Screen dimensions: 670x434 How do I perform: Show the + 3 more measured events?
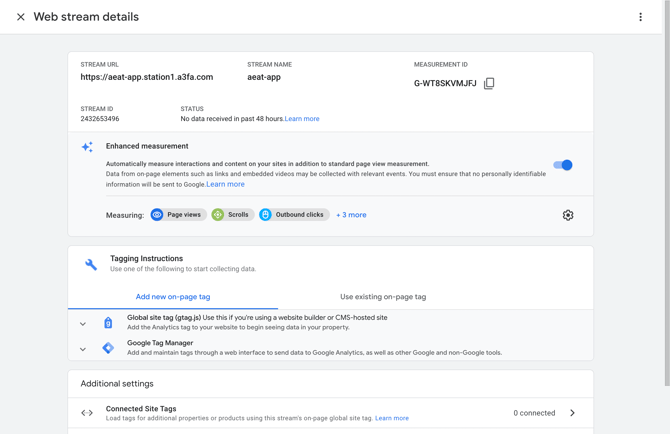click(351, 215)
